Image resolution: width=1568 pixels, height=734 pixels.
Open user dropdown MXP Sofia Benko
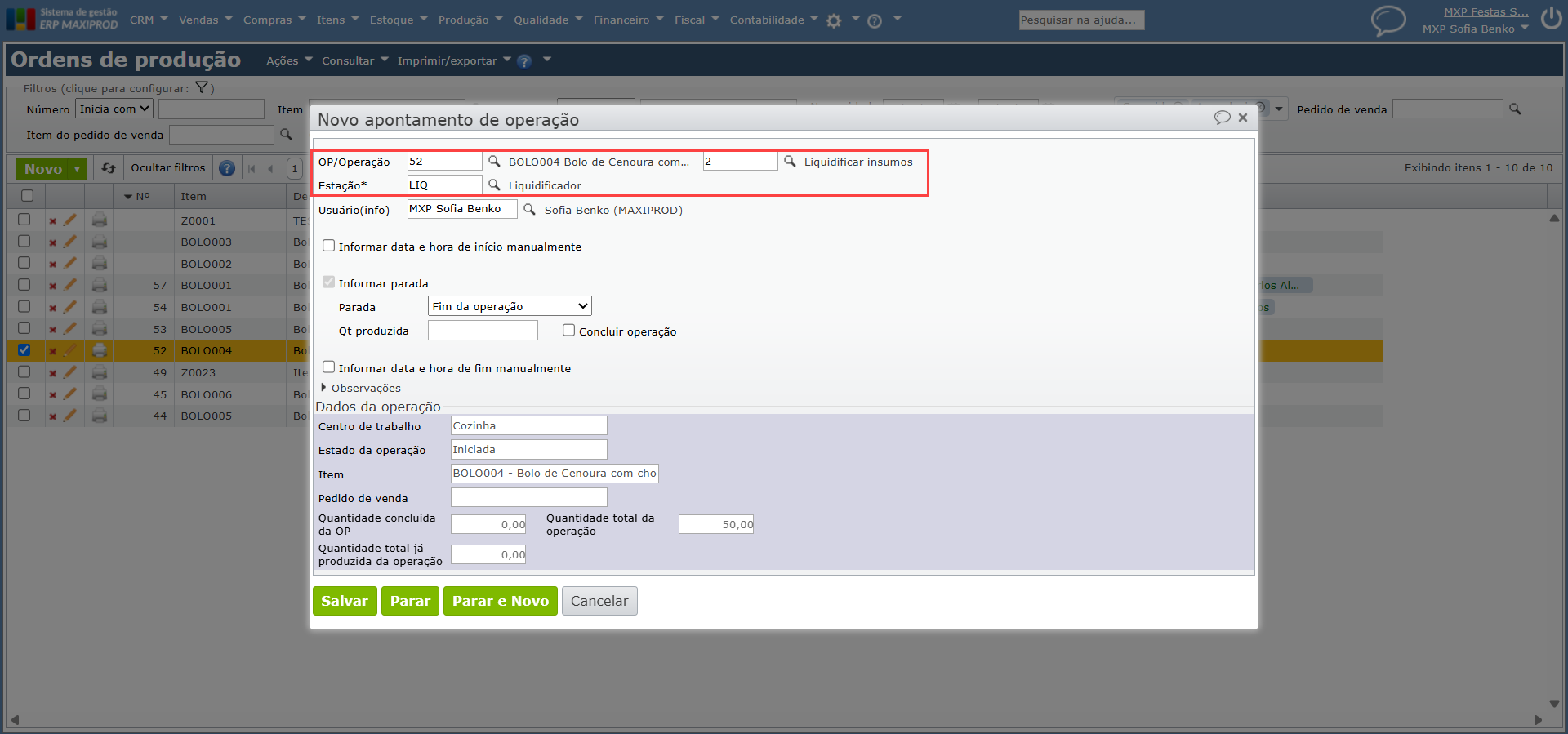[x=1476, y=29]
